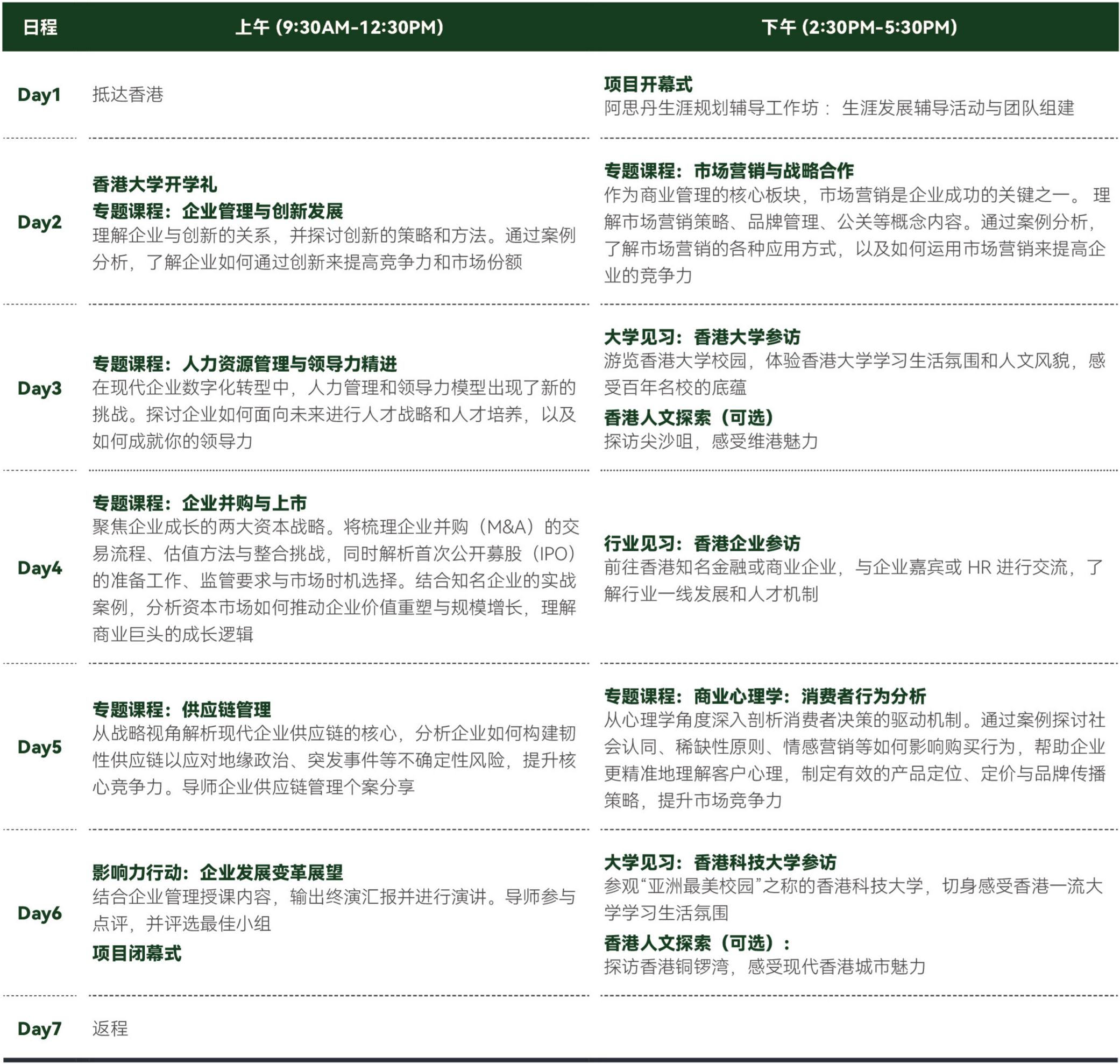Click the 香港大学开学礼 heading

154,185
